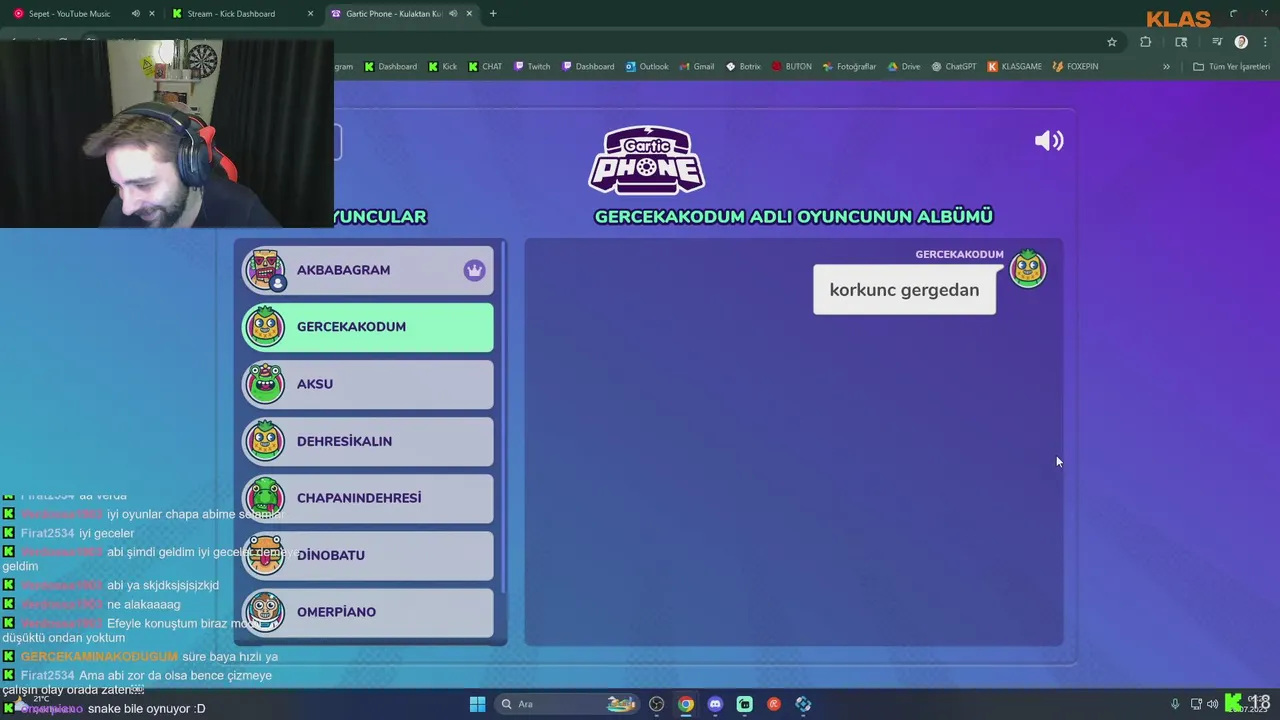
Task: Open the media controls icon in the toolbar
Action: point(1217,42)
